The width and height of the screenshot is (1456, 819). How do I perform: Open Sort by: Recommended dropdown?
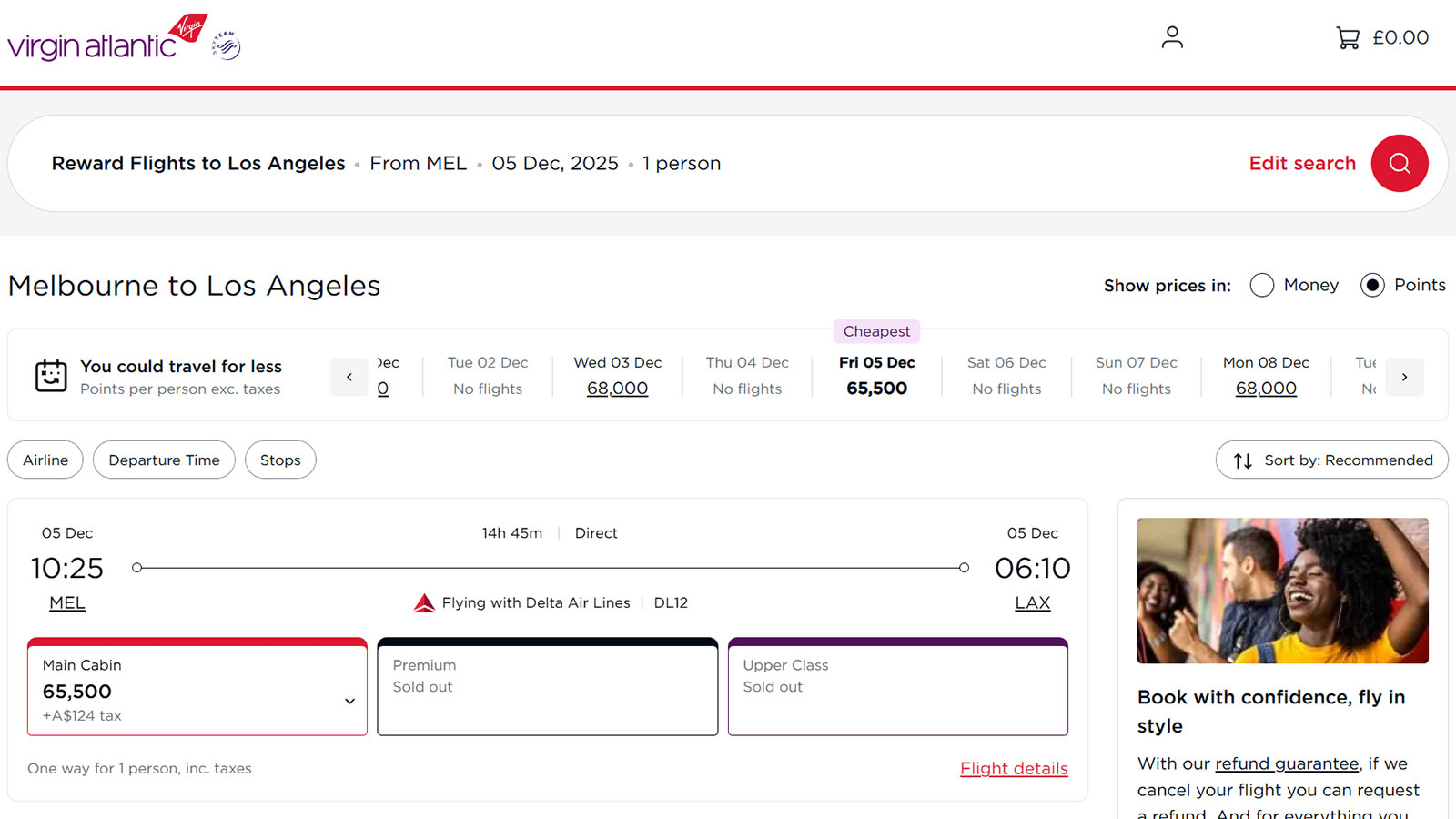(1331, 460)
